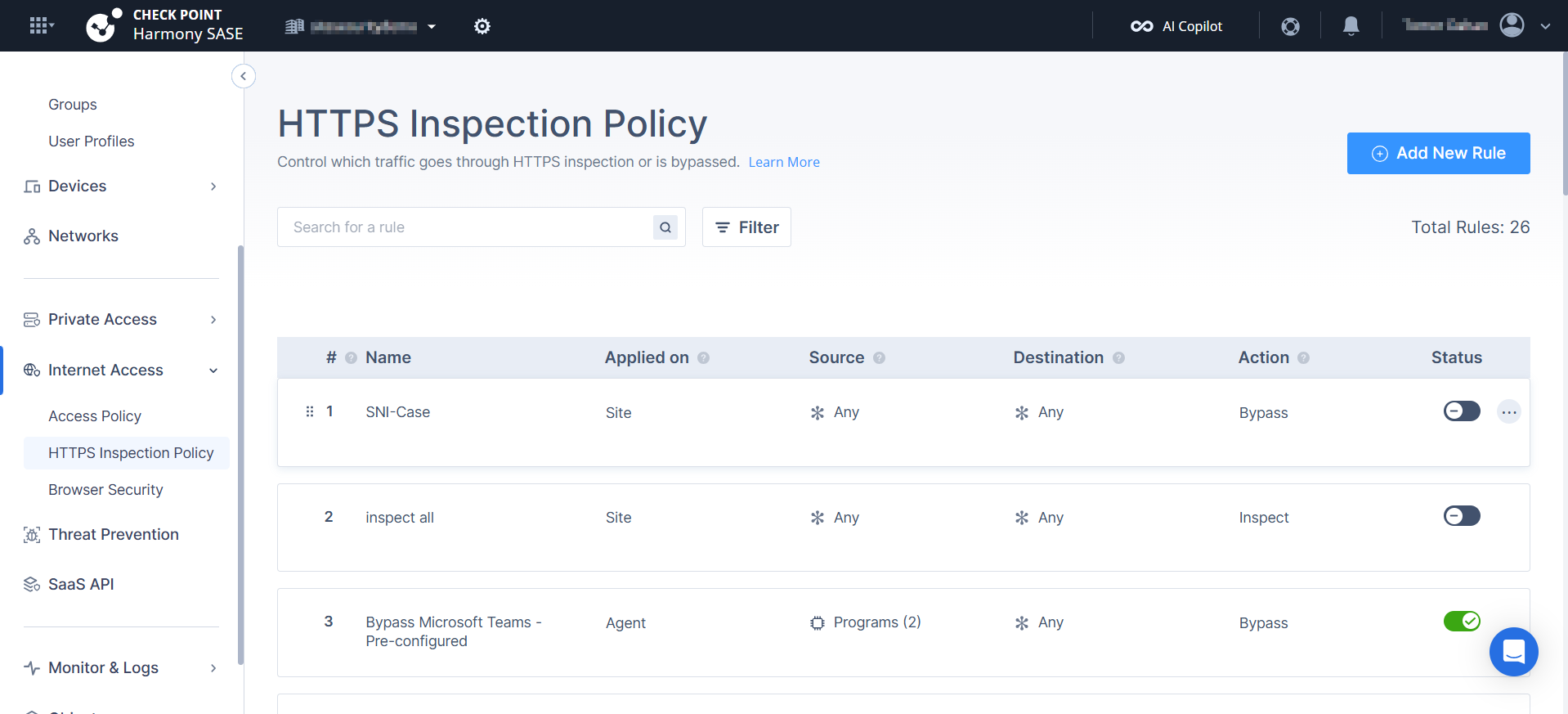Click the sidebar vertical scrollbar
Viewport: 1568px width, 714px height.
240,454
